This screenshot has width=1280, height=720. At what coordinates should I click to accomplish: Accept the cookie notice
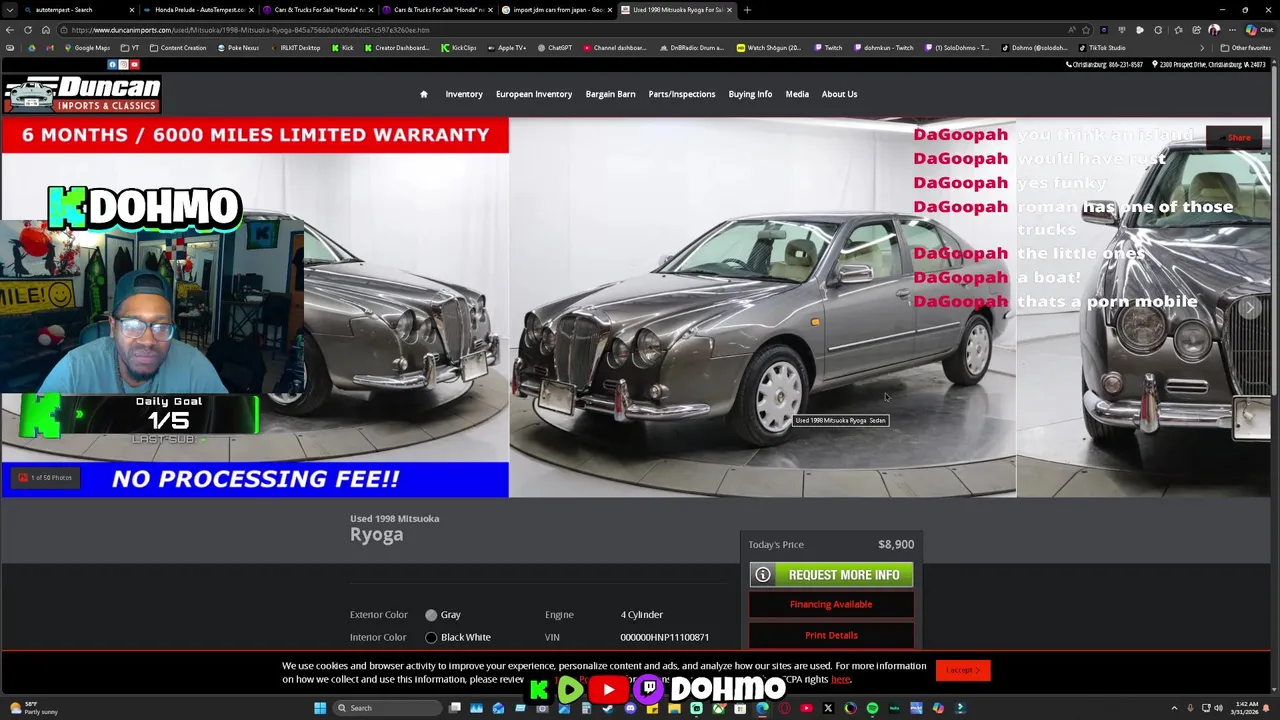(x=963, y=670)
